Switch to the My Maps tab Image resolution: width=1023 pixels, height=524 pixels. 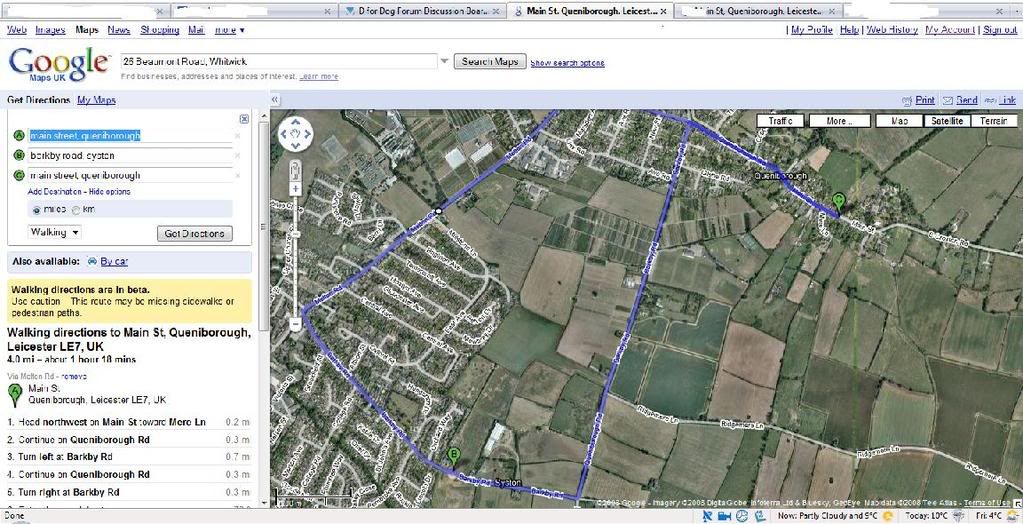96,100
